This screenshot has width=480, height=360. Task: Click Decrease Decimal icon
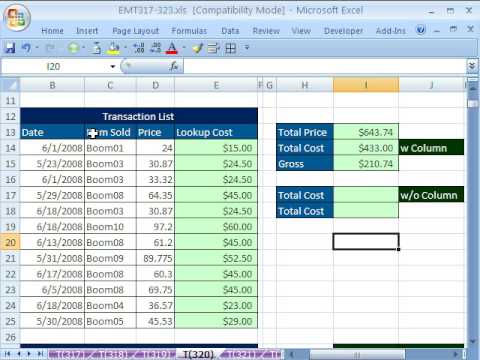155,48
